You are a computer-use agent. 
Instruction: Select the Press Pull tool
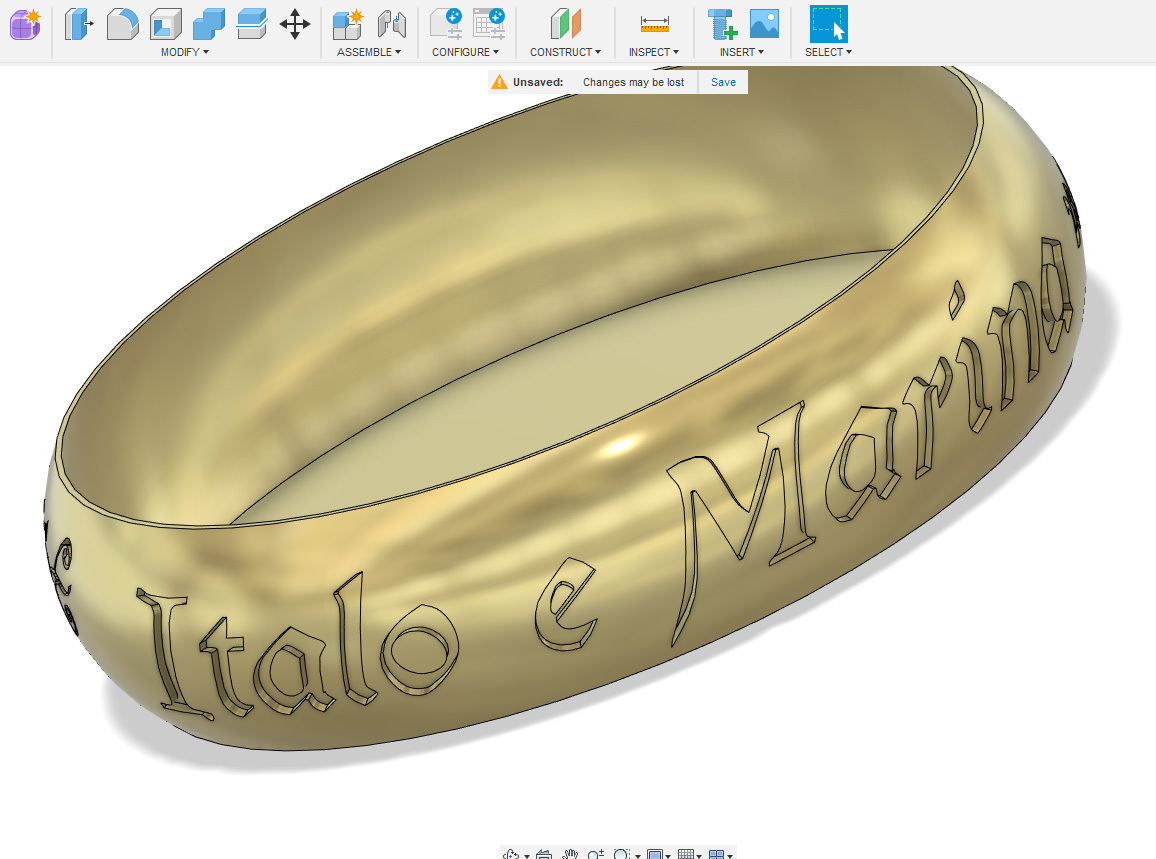[78, 23]
